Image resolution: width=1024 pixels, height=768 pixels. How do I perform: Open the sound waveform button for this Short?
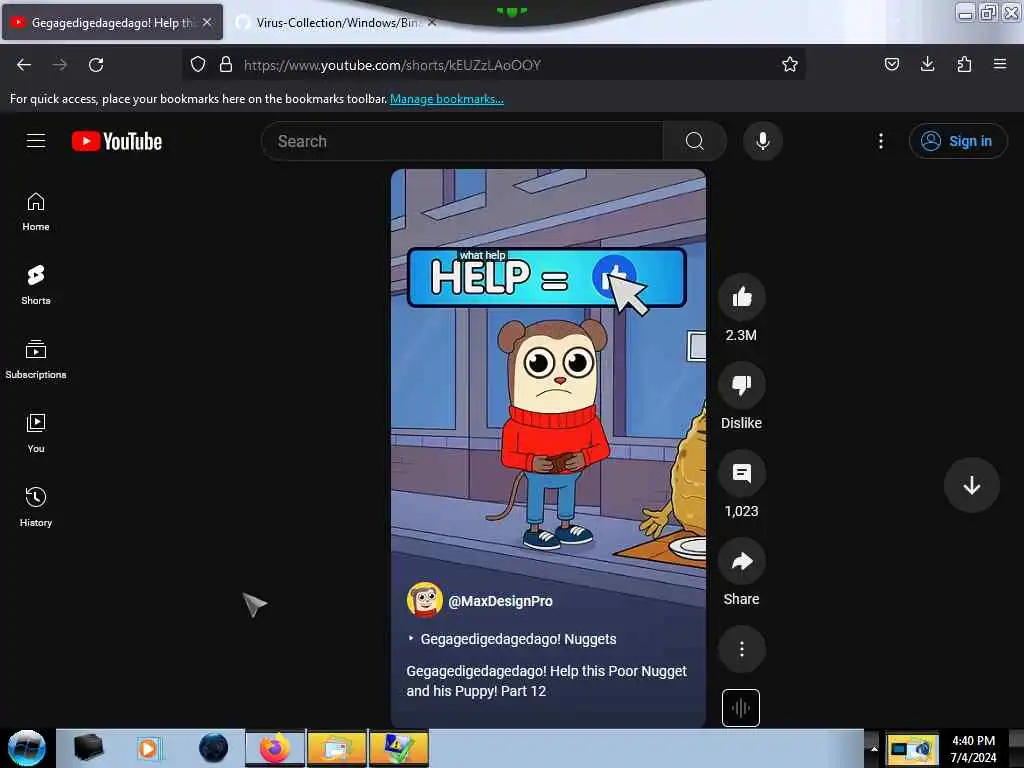pyautogui.click(x=741, y=707)
